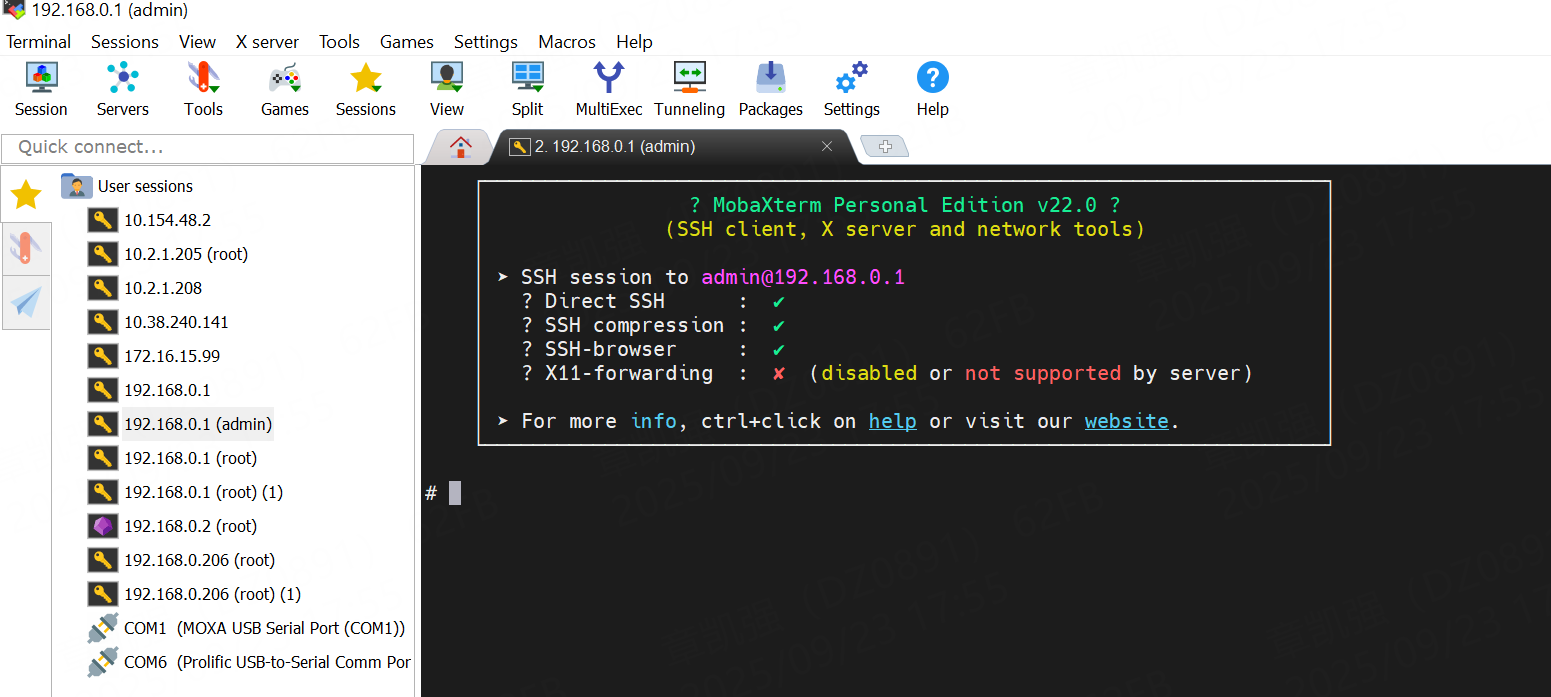The height and width of the screenshot is (697, 1551).
Task: Open the Games menu in menu bar
Action: [406, 42]
